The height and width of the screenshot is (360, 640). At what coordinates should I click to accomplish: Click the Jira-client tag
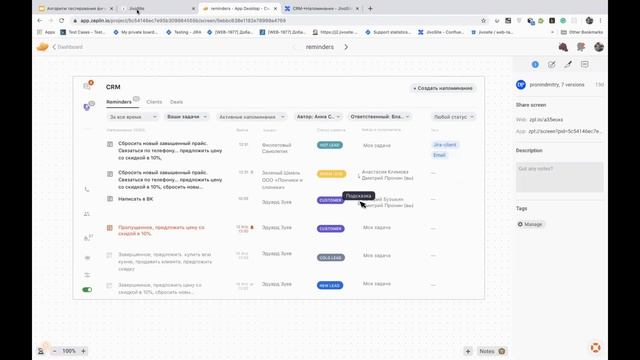[x=445, y=145]
